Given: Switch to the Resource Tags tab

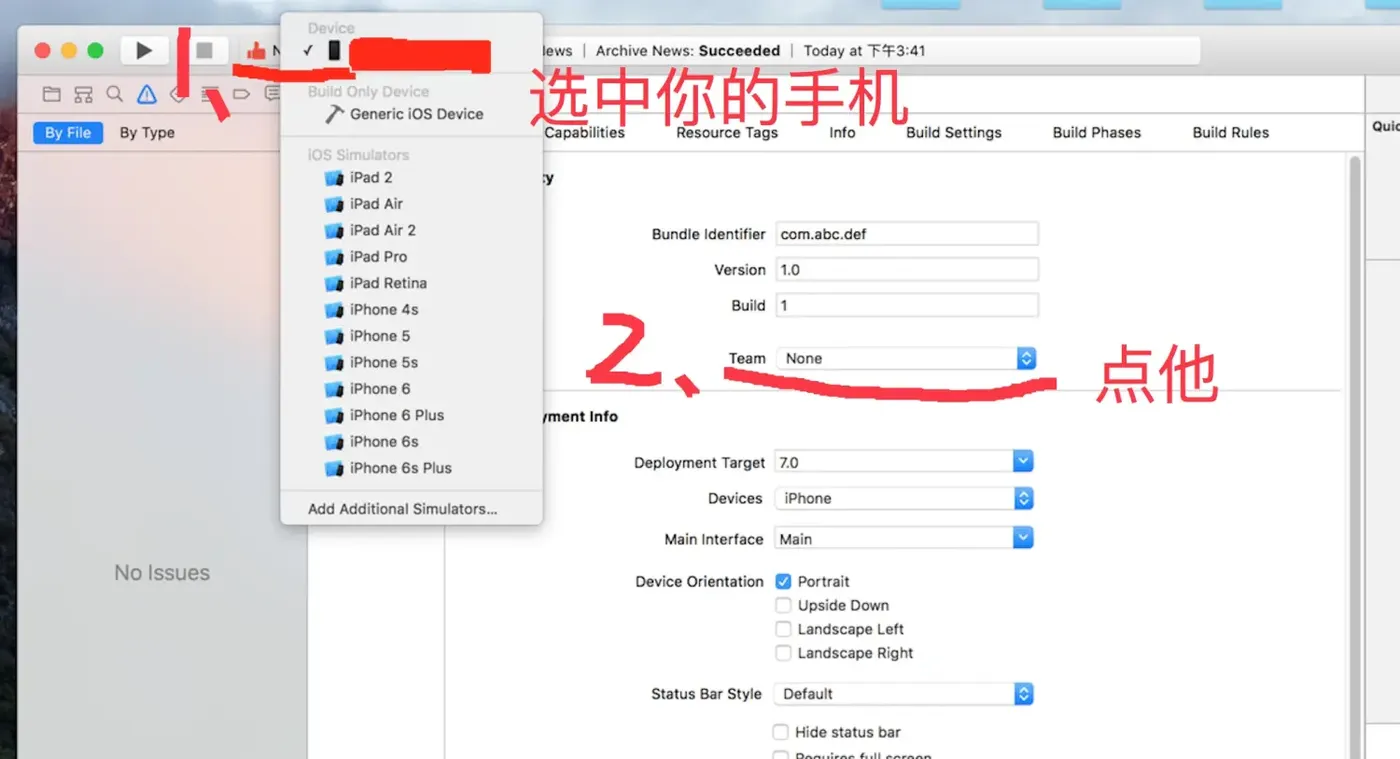Looking at the screenshot, I should click(727, 132).
